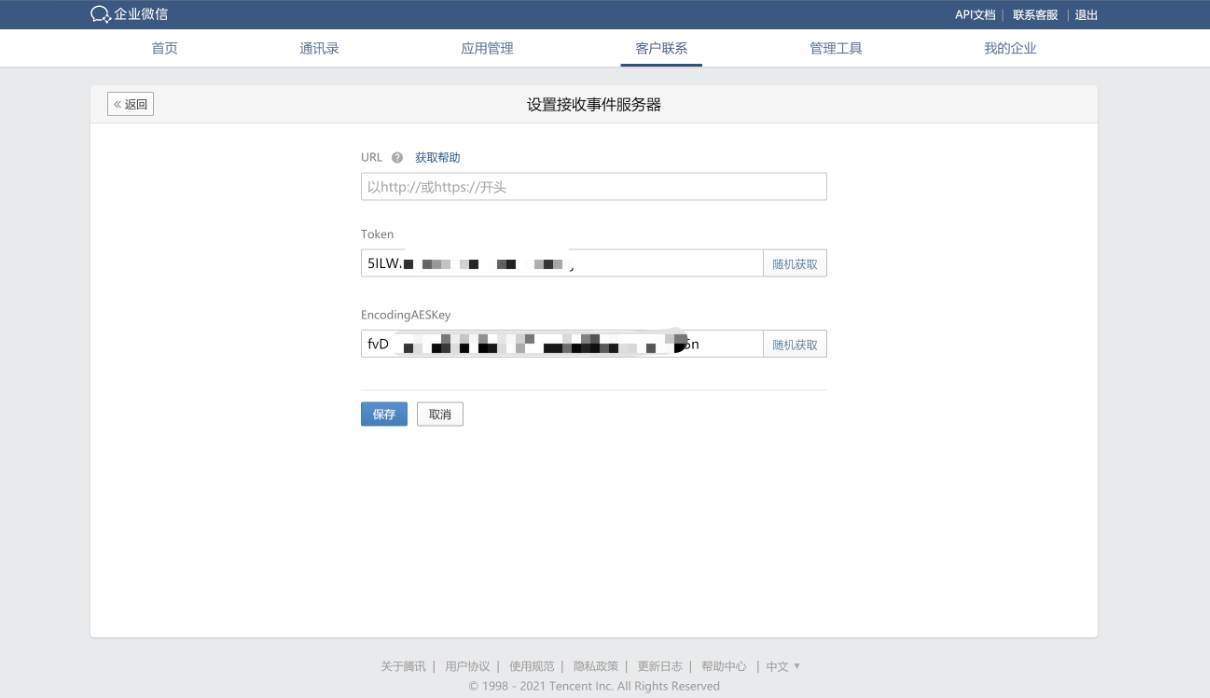Log out via the 退出 link
The height and width of the screenshot is (698, 1210).
tap(1086, 15)
